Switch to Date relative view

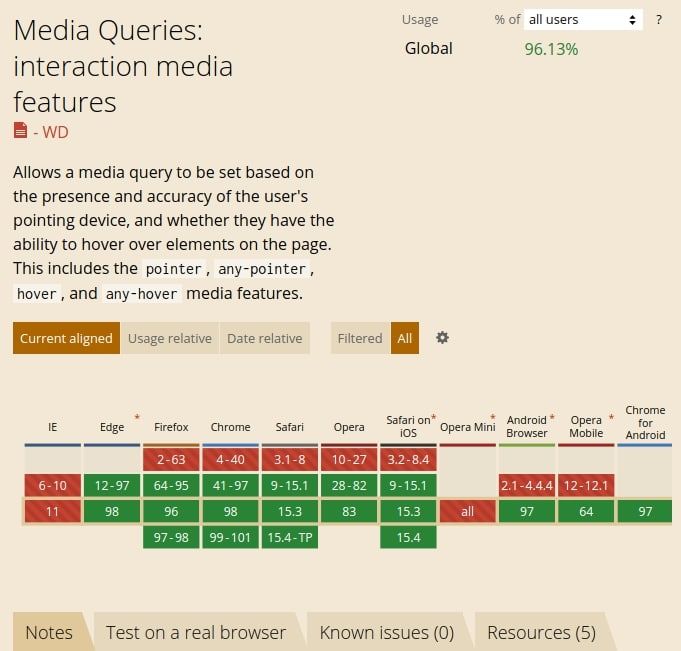click(265, 338)
